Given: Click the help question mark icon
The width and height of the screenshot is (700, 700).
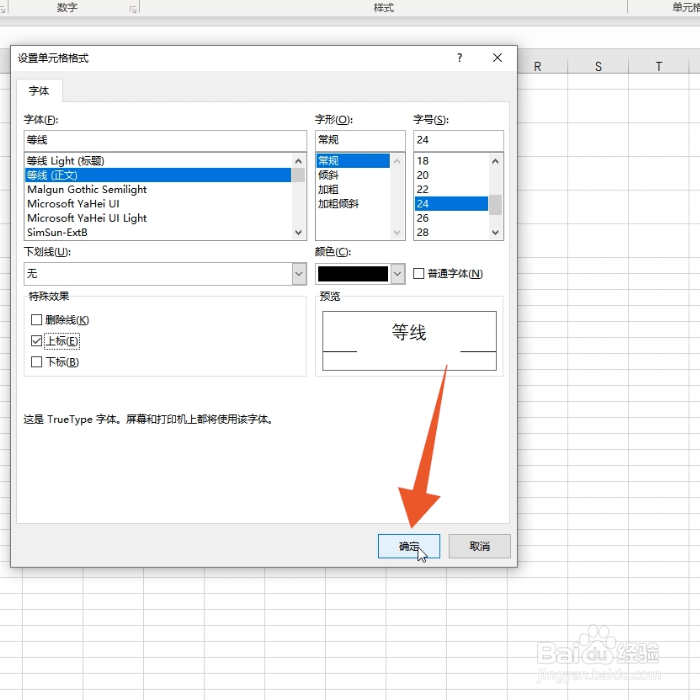Looking at the screenshot, I should tap(459, 58).
